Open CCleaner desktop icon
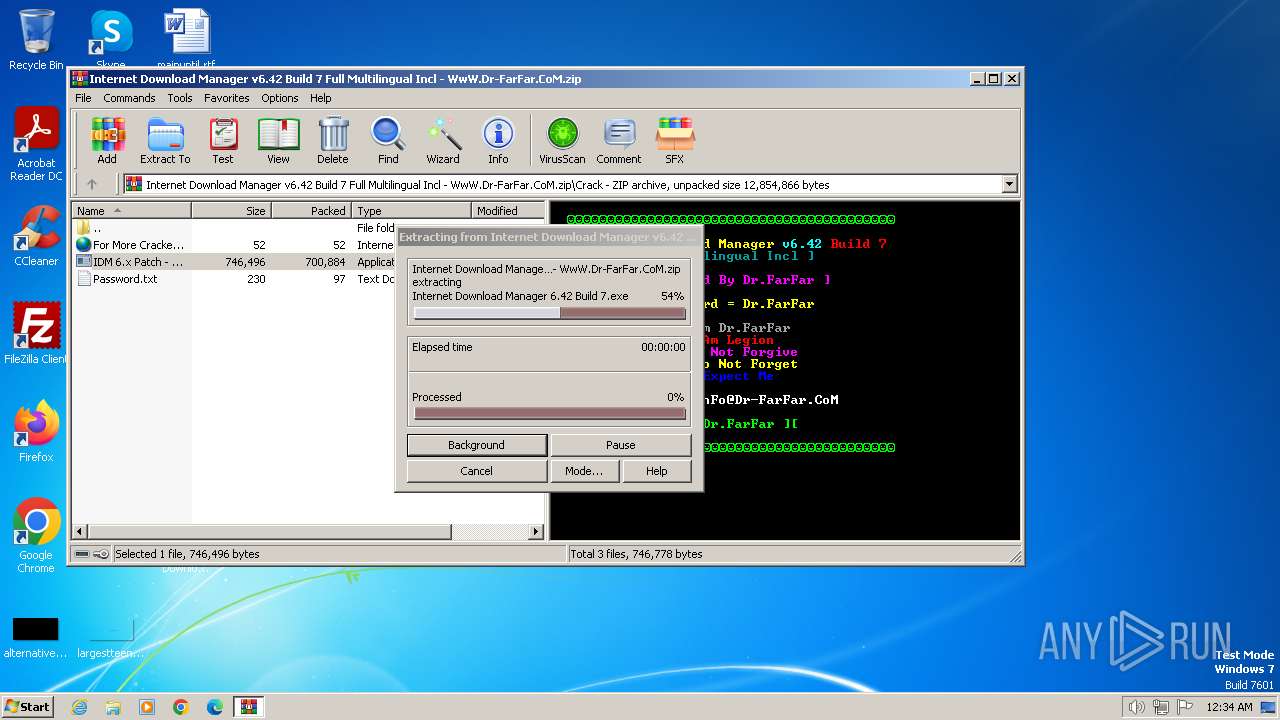The image size is (1280, 720). (x=36, y=236)
